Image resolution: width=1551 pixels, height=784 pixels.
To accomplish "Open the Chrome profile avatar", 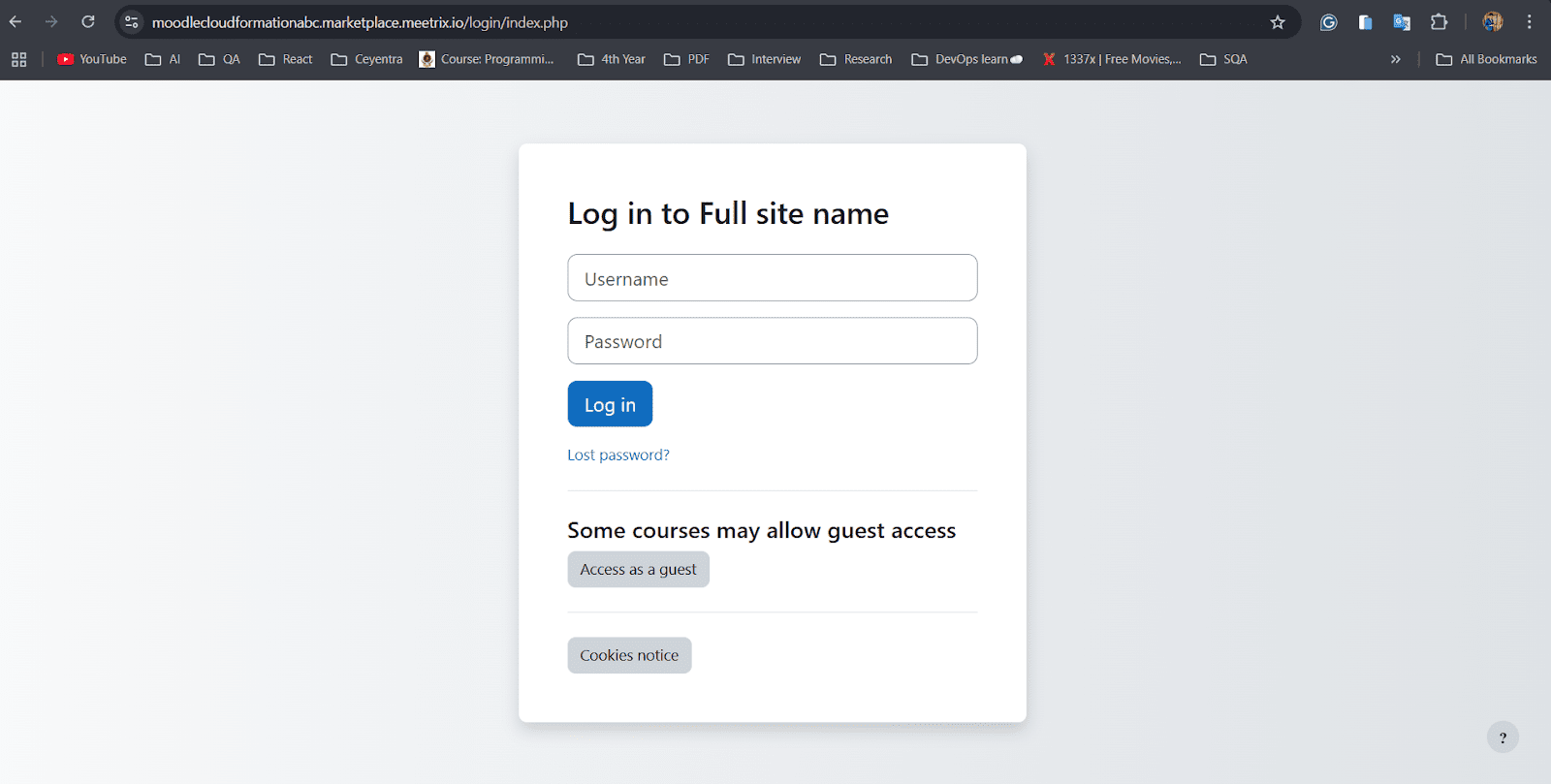I will pyautogui.click(x=1493, y=22).
